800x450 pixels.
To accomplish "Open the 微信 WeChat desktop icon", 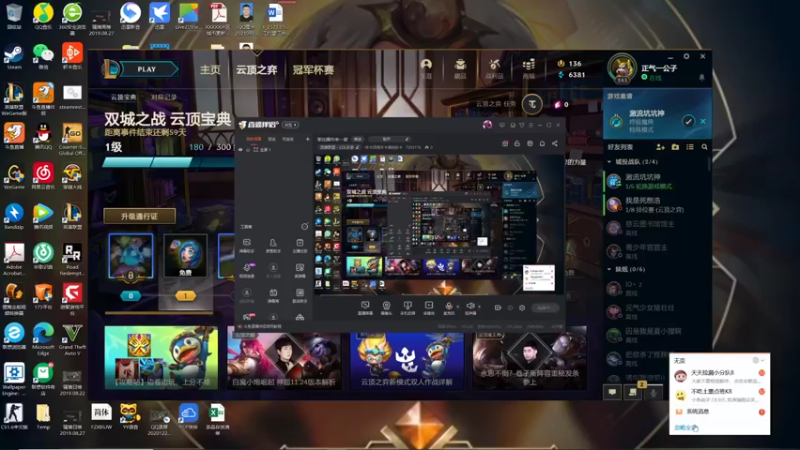I will click(43, 56).
